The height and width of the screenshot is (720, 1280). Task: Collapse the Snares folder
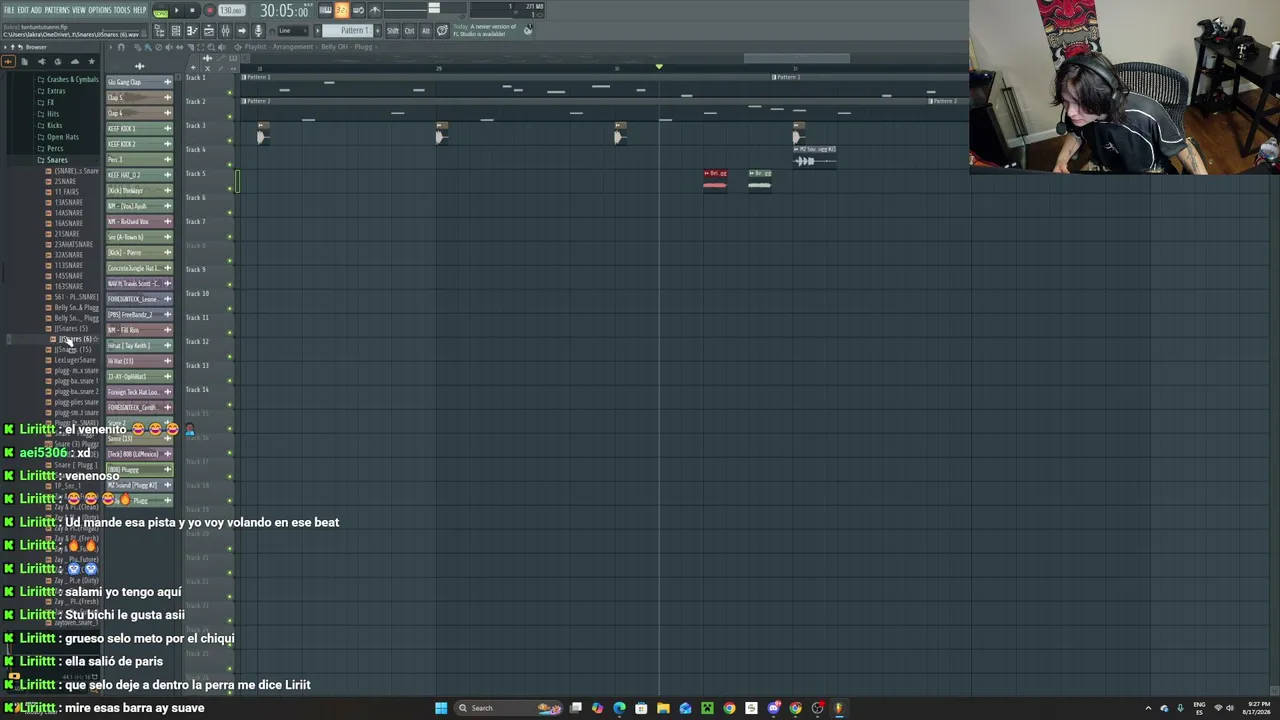pyautogui.click(x=57, y=160)
